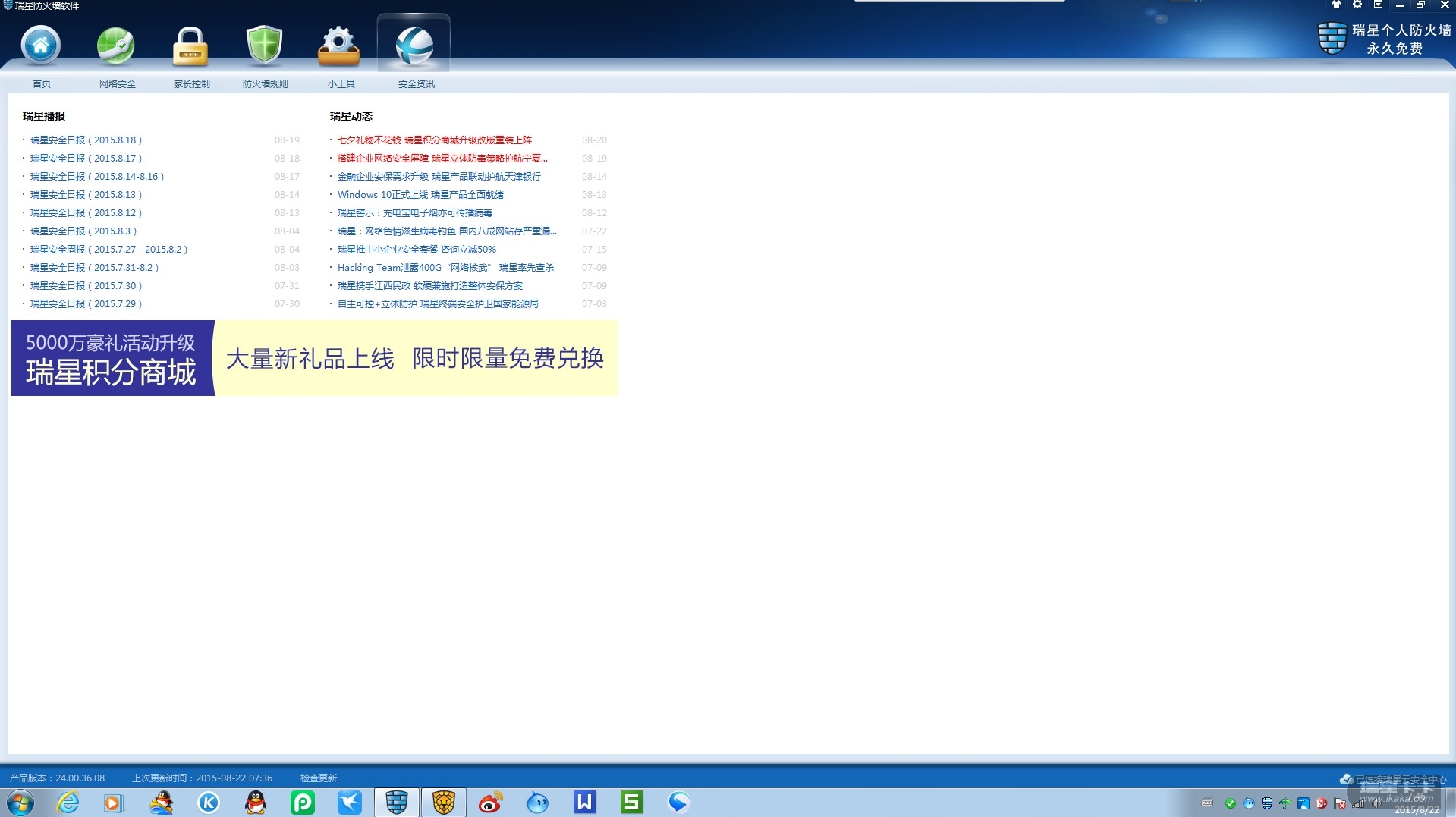Click the green checkmark tray icon
This screenshot has width=1456, height=817.
(1230, 803)
